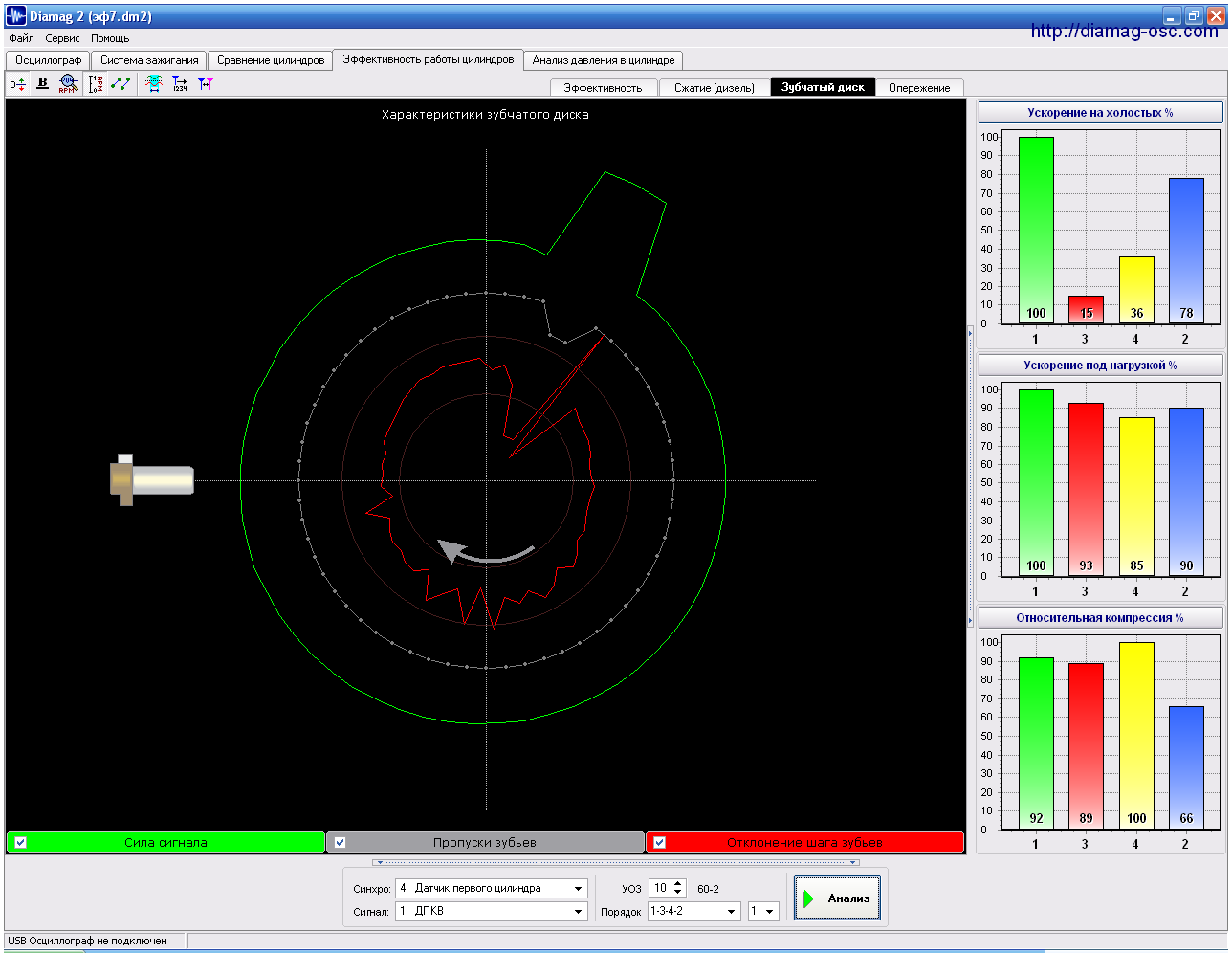This screenshot has height=953, width=1232.
Task: Click the zero-level offset arrows toolbar icon
Action: (17, 84)
